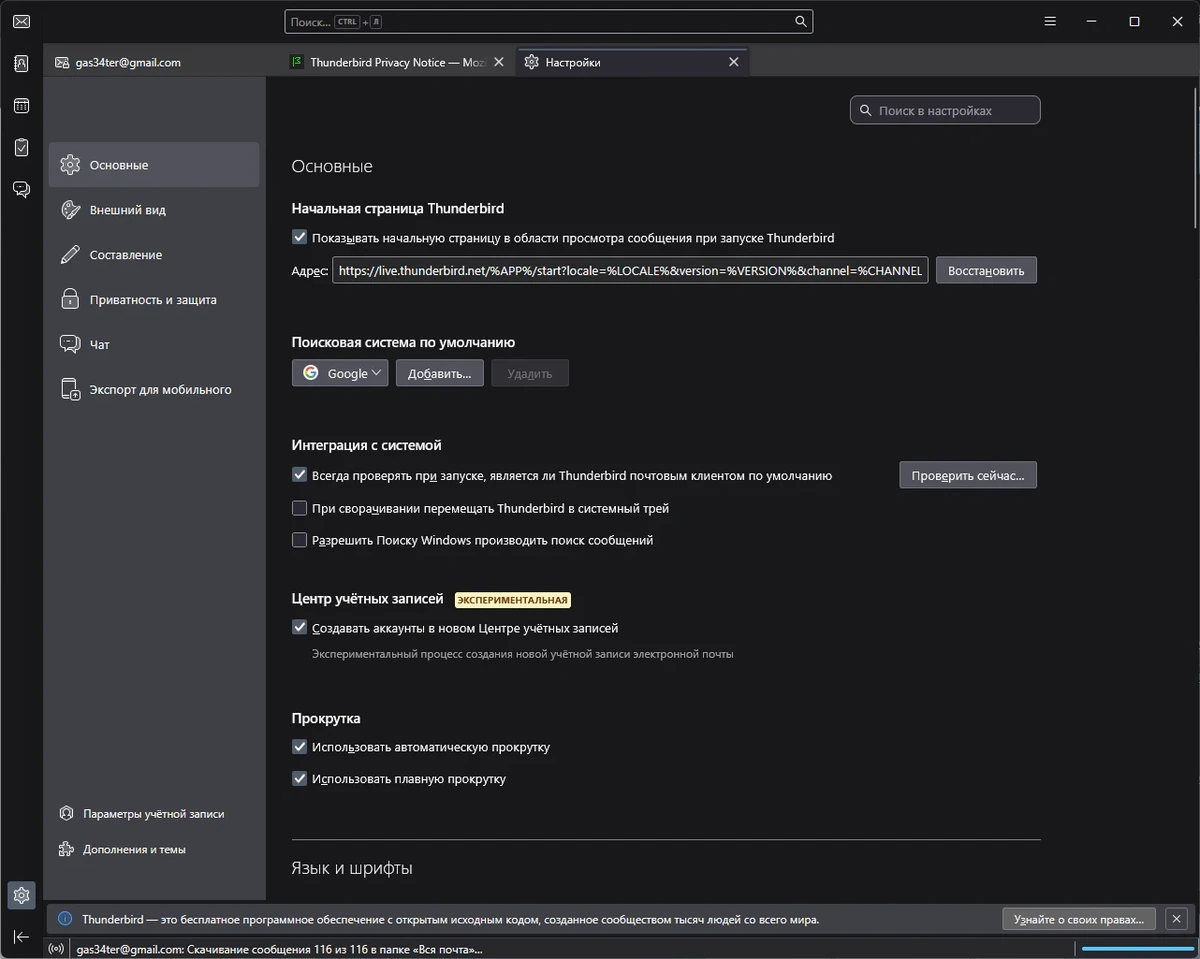Viewport: 1200px width, 959px height.
Task: Click the phone icon beside Экспорт для мобильного
Action: coord(70,389)
